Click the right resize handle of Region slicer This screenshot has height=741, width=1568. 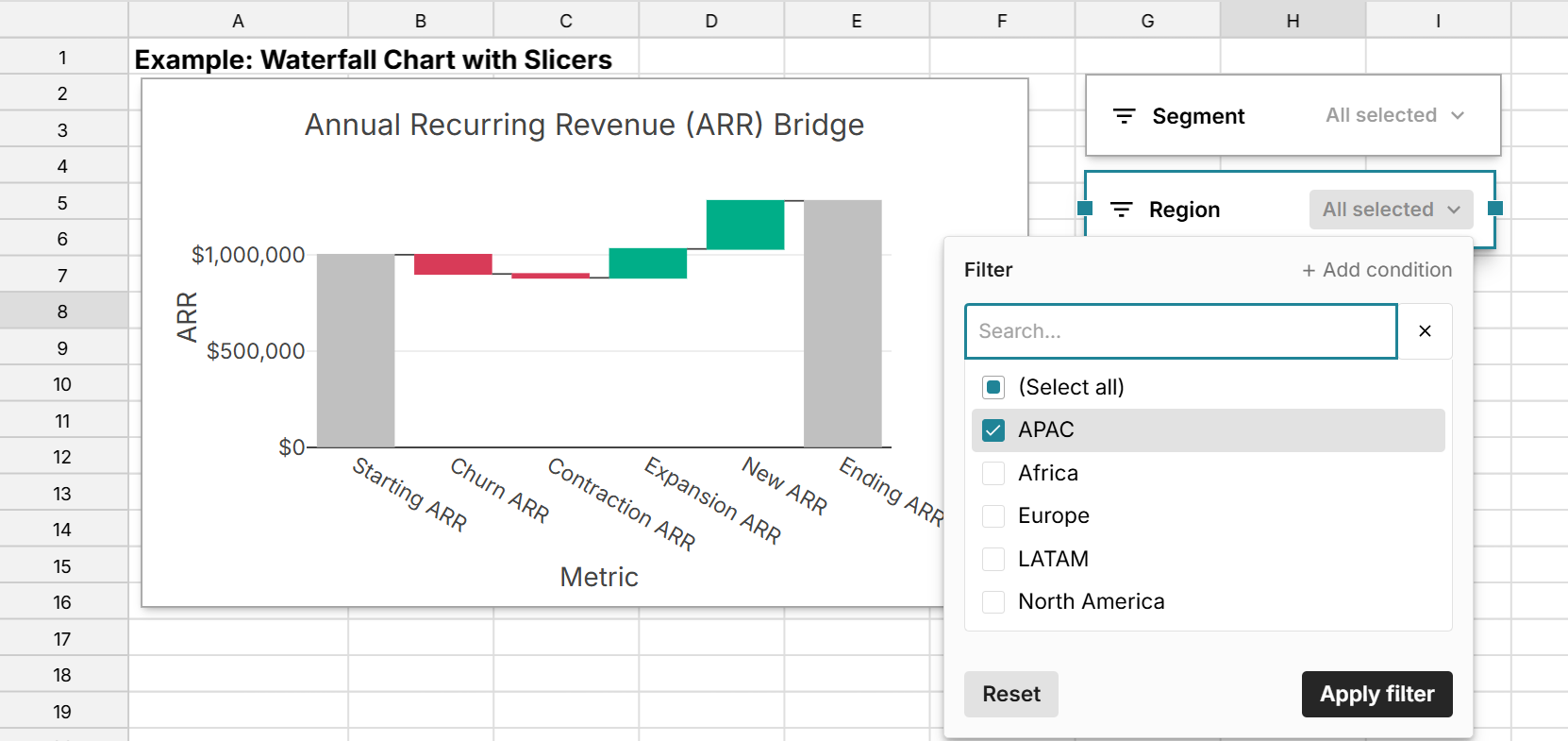click(1495, 209)
